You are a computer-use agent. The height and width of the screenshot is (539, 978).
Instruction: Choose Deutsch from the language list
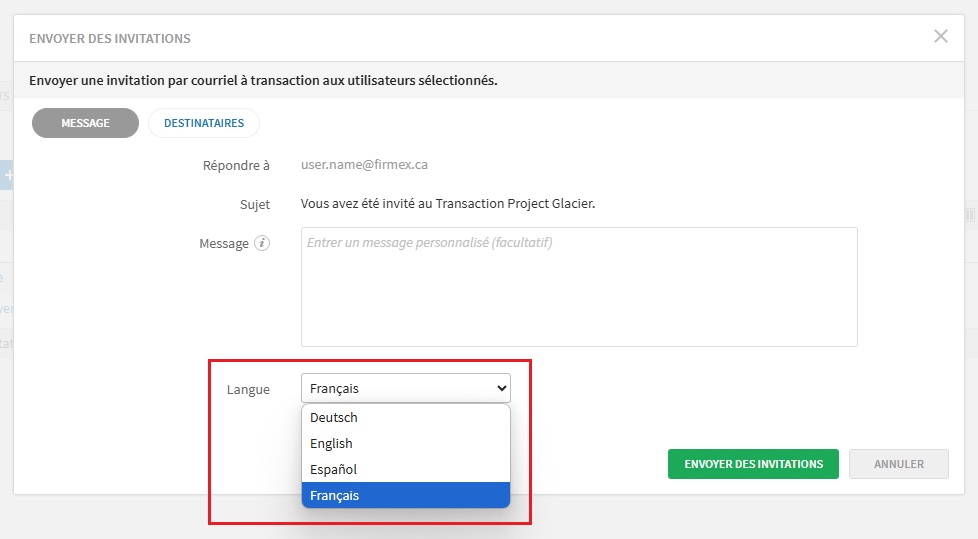coord(405,417)
